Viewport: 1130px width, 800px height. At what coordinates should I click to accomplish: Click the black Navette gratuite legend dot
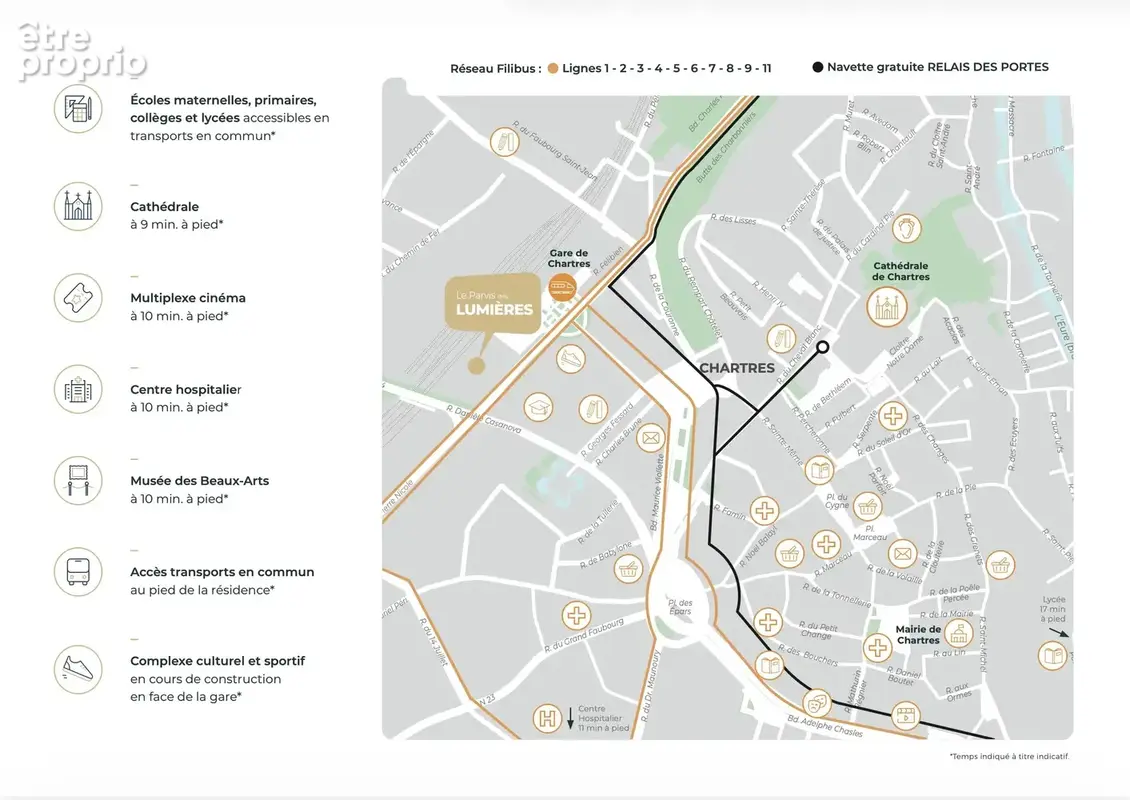pos(817,67)
